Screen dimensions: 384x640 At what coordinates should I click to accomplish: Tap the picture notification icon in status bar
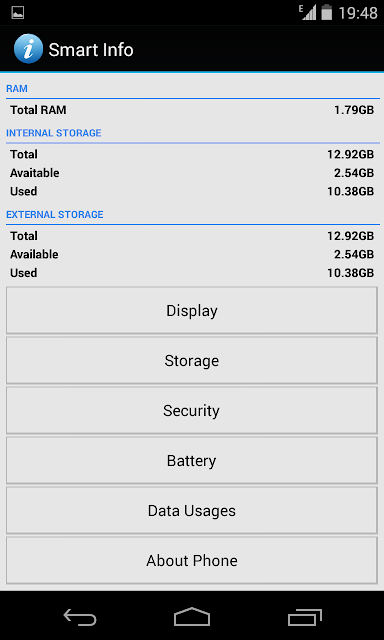pos(18,13)
